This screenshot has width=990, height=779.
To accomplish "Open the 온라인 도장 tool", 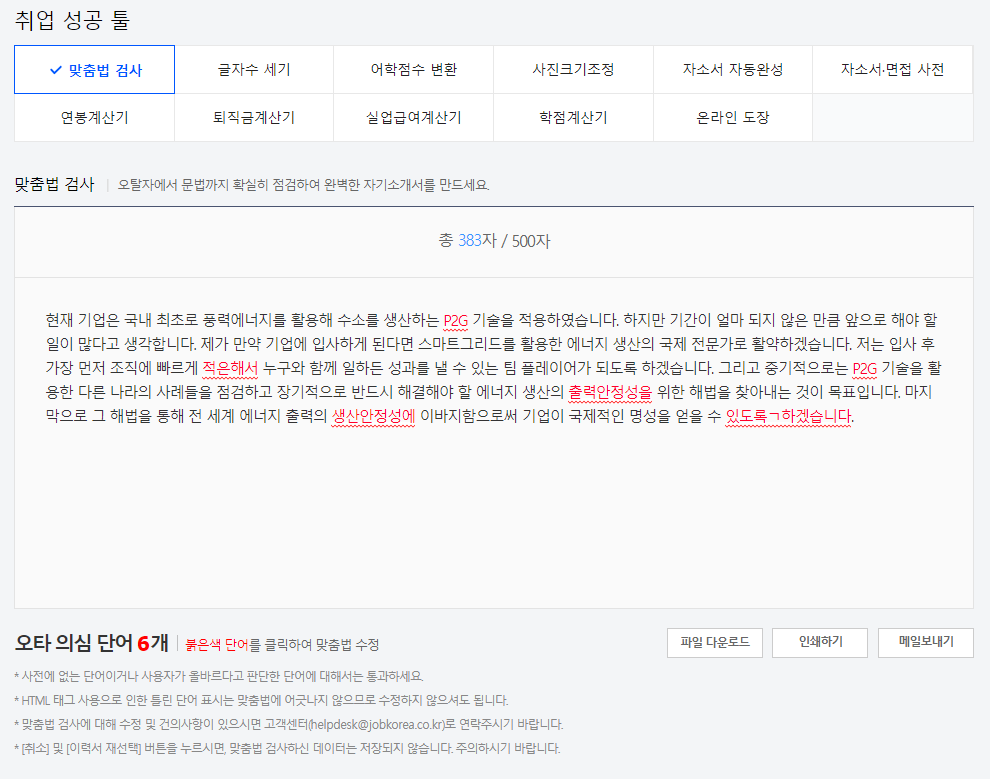I will click(x=732, y=117).
